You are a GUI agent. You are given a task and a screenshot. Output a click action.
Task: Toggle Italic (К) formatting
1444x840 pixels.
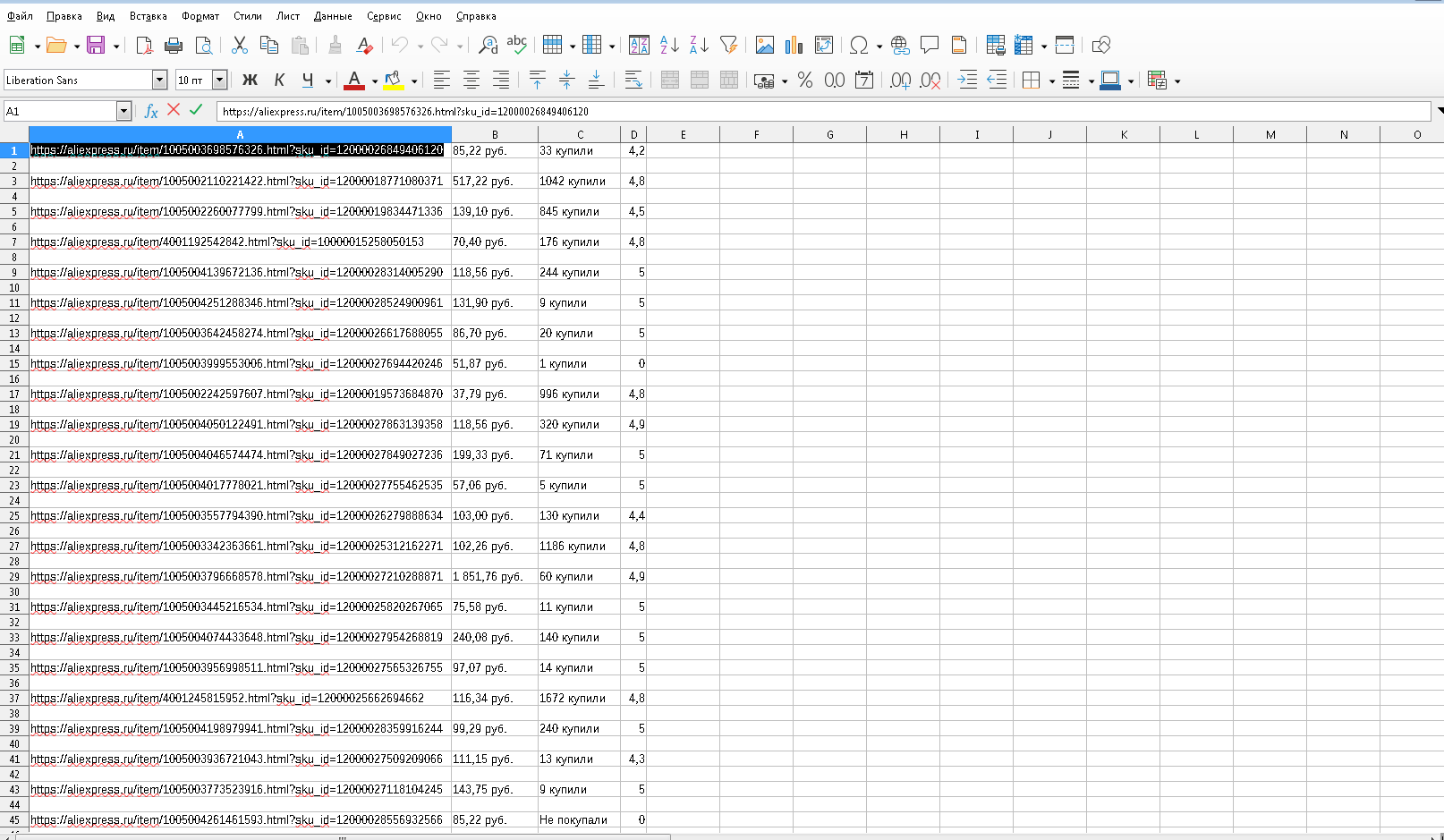tap(279, 81)
